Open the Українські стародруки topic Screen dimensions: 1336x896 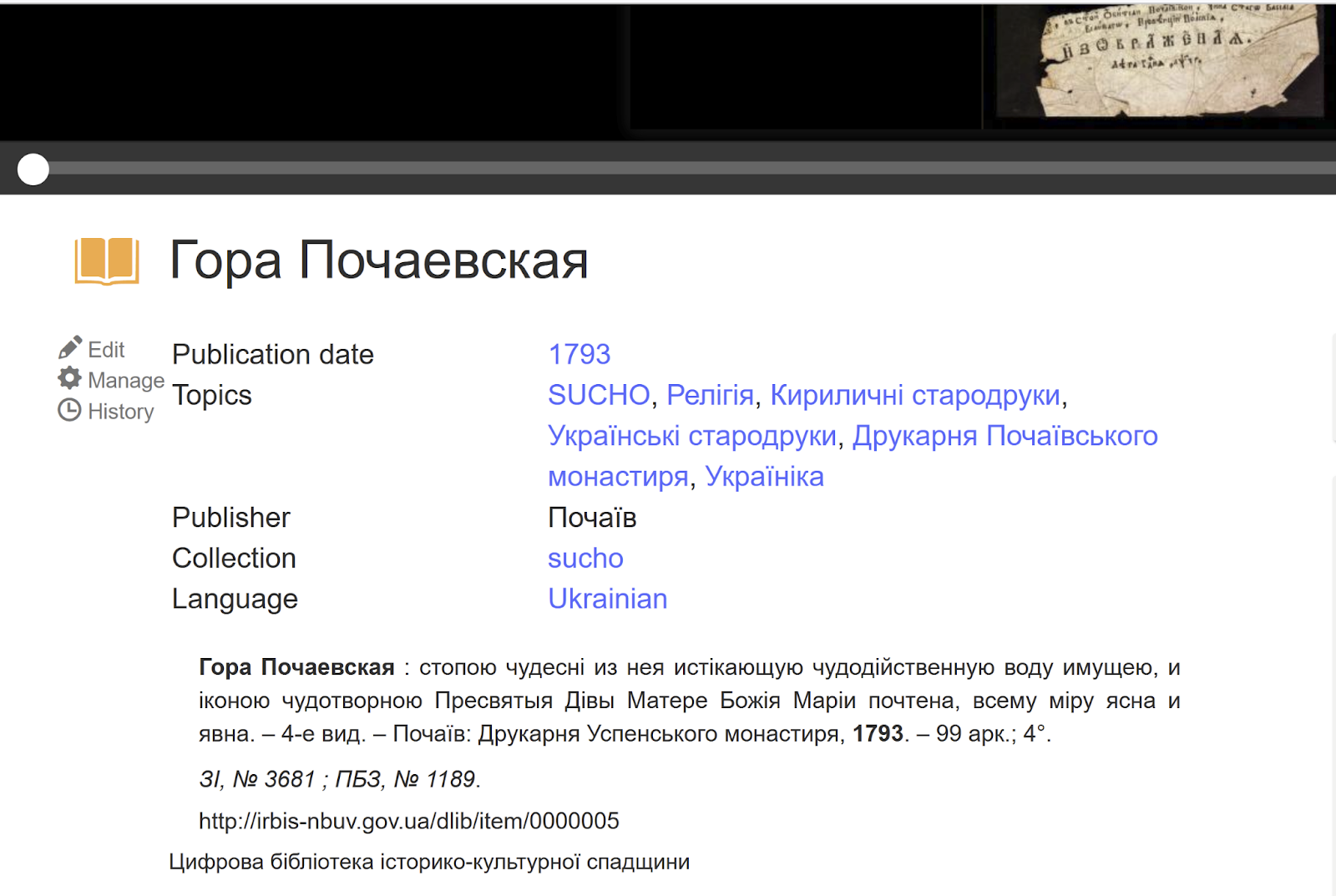(692, 436)
